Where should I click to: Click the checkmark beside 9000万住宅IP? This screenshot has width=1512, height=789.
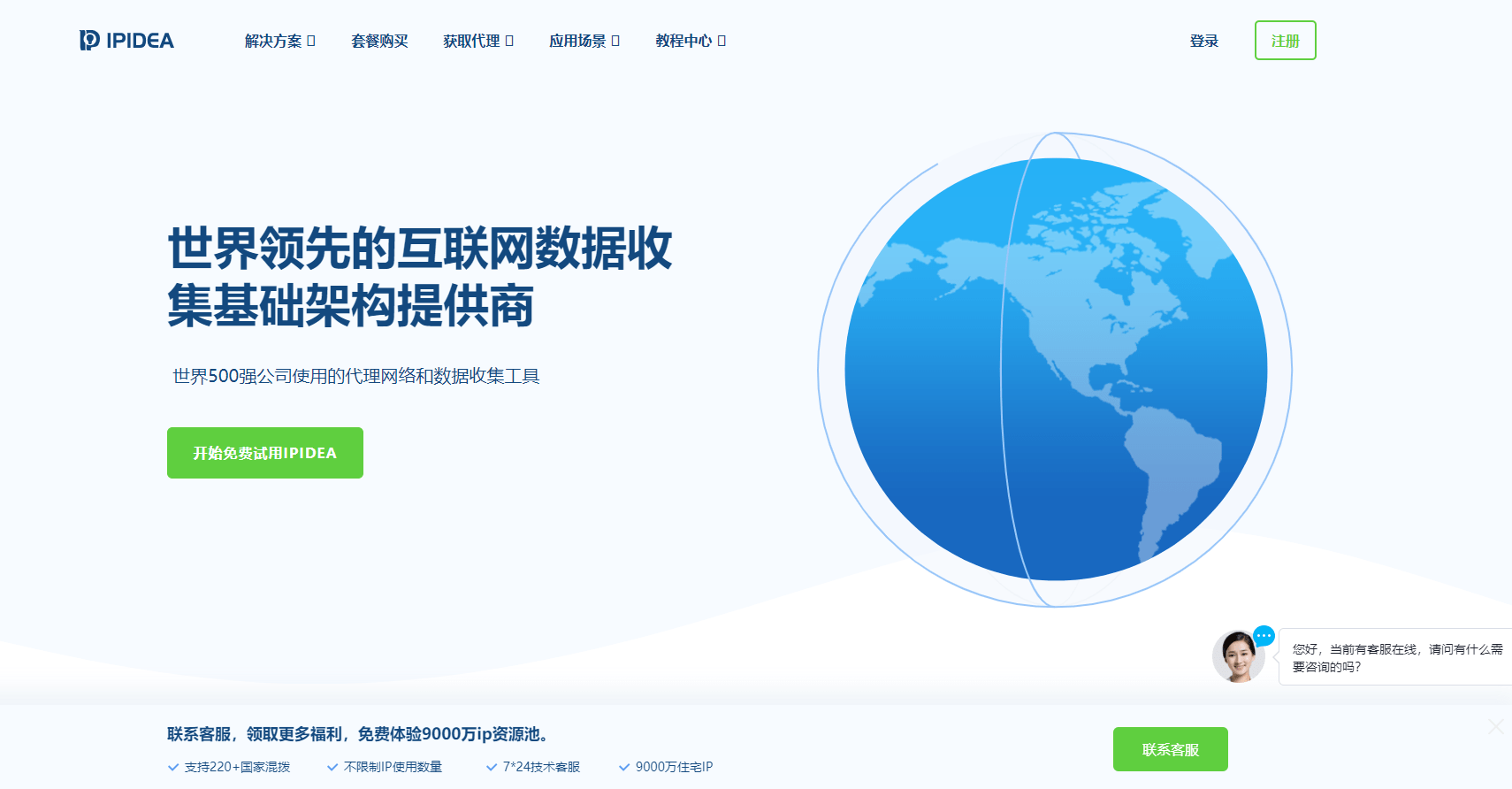tap(624, 767)
